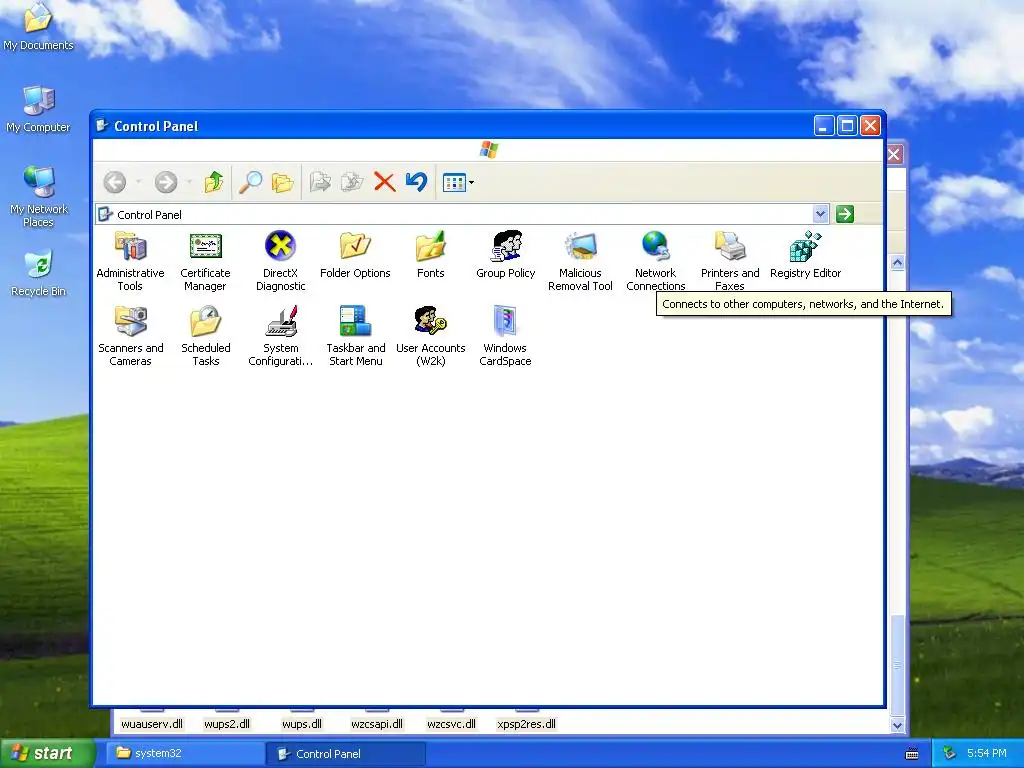Select wuauserv.dll in system32 window
The image size is (1024, 768).
coord(152,724)
